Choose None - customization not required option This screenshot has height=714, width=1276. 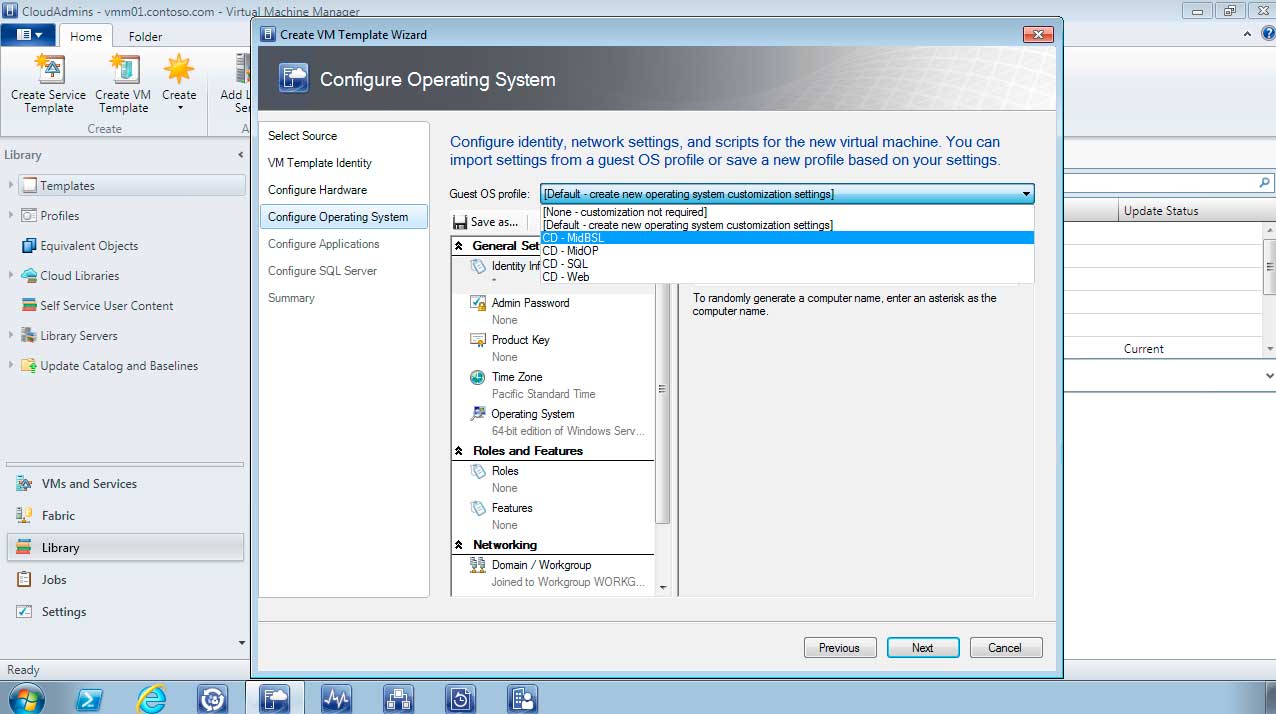tap(787, 212)
